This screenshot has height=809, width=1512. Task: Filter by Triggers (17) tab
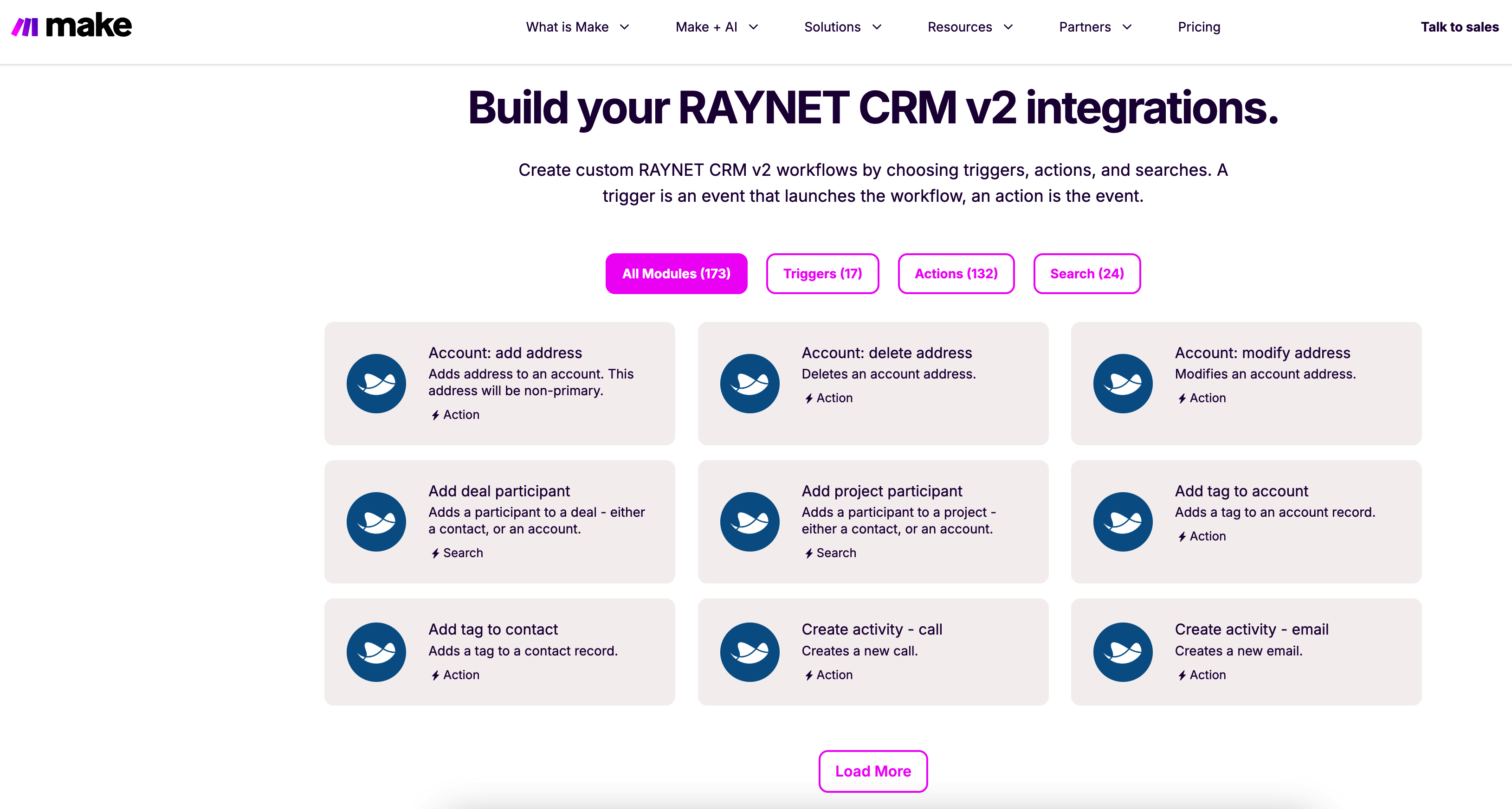point(822,273)
